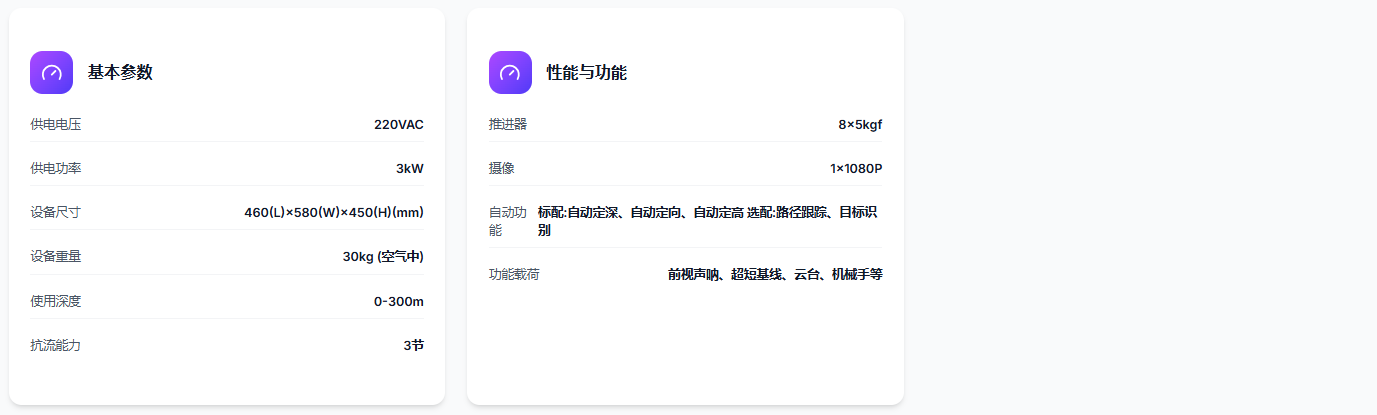This screenshot has height=415, width=1377.
Task: Select the 性能与功能 card heading
Action: point(586,72)
